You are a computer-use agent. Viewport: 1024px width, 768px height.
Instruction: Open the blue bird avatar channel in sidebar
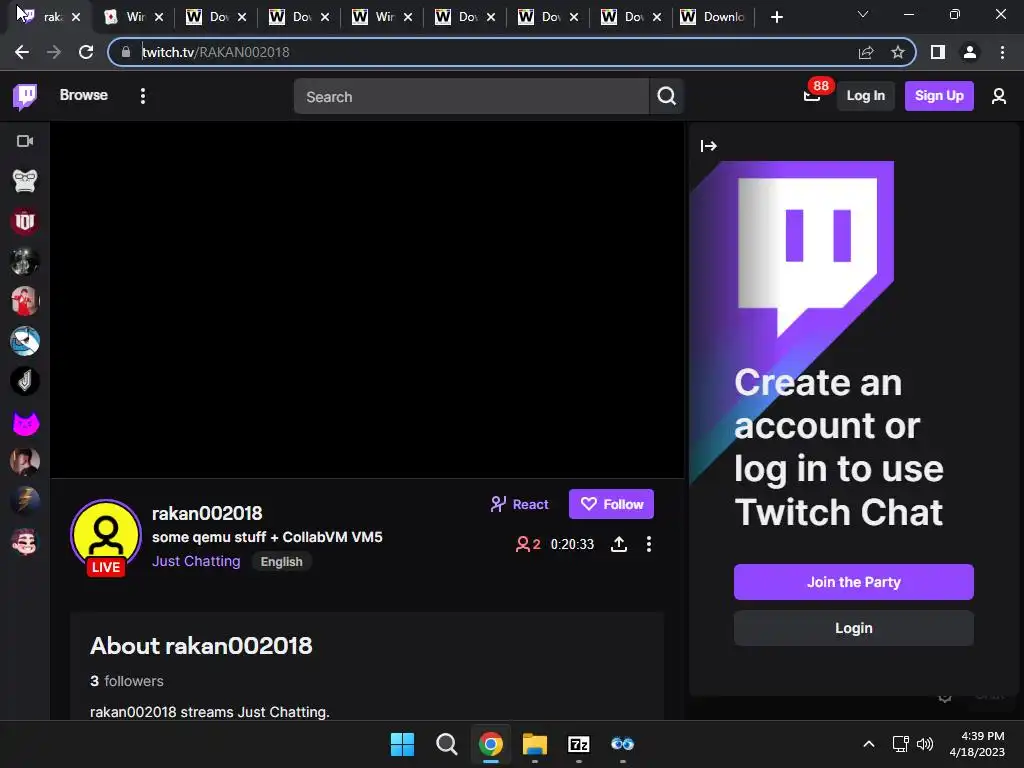click(x=25, y=342)
